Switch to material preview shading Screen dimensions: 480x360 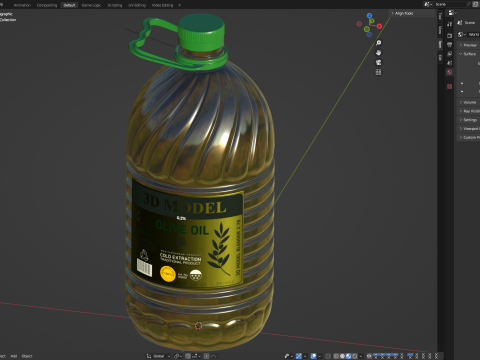[348, 356]
